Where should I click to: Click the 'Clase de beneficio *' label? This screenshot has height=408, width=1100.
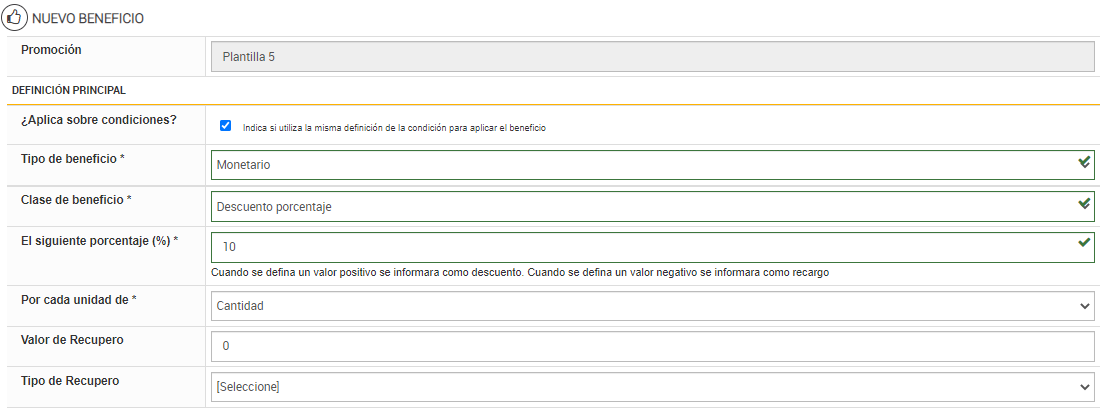pos(76,199)
